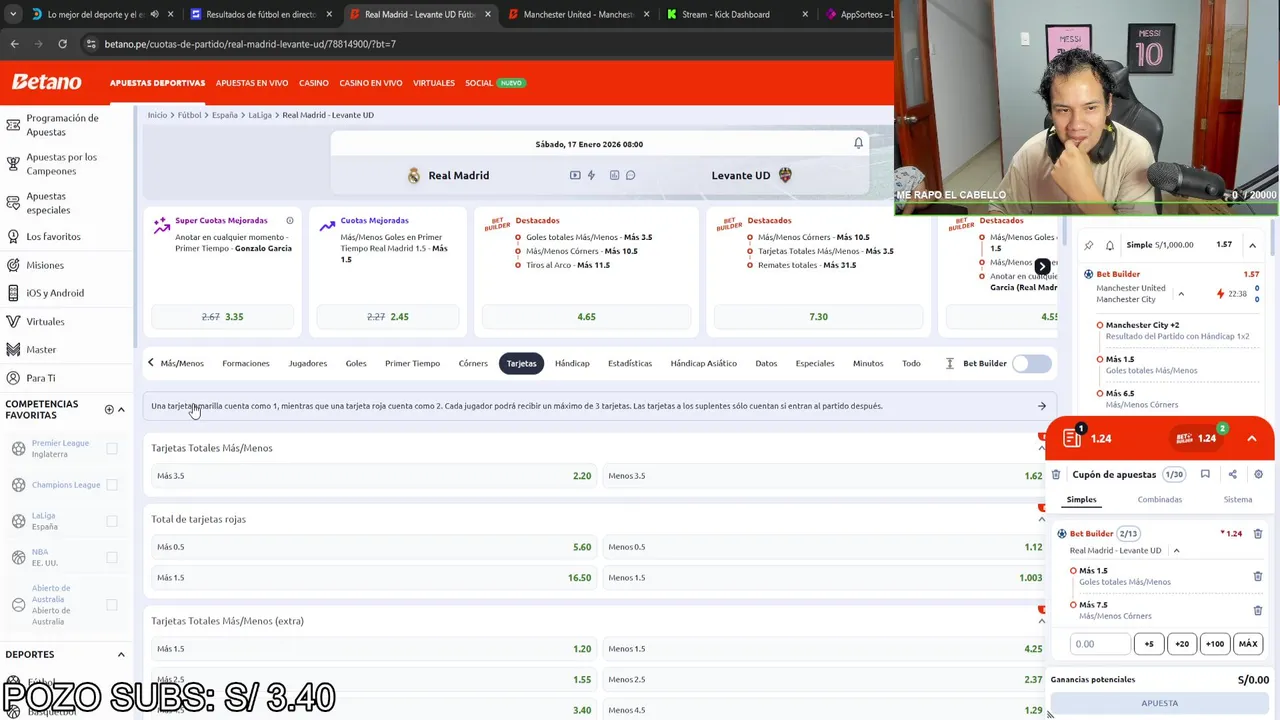This screenshot has width=1280, height=720.
Task: Delete the Más 1.5 Goles totales selection
Action: click(1258, 576)
